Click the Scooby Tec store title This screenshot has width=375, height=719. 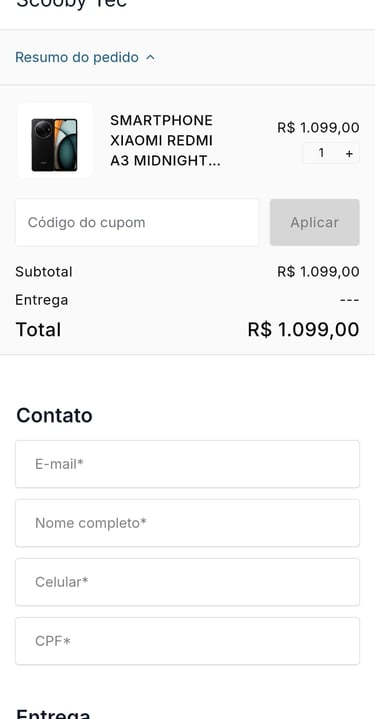(72, 4)
